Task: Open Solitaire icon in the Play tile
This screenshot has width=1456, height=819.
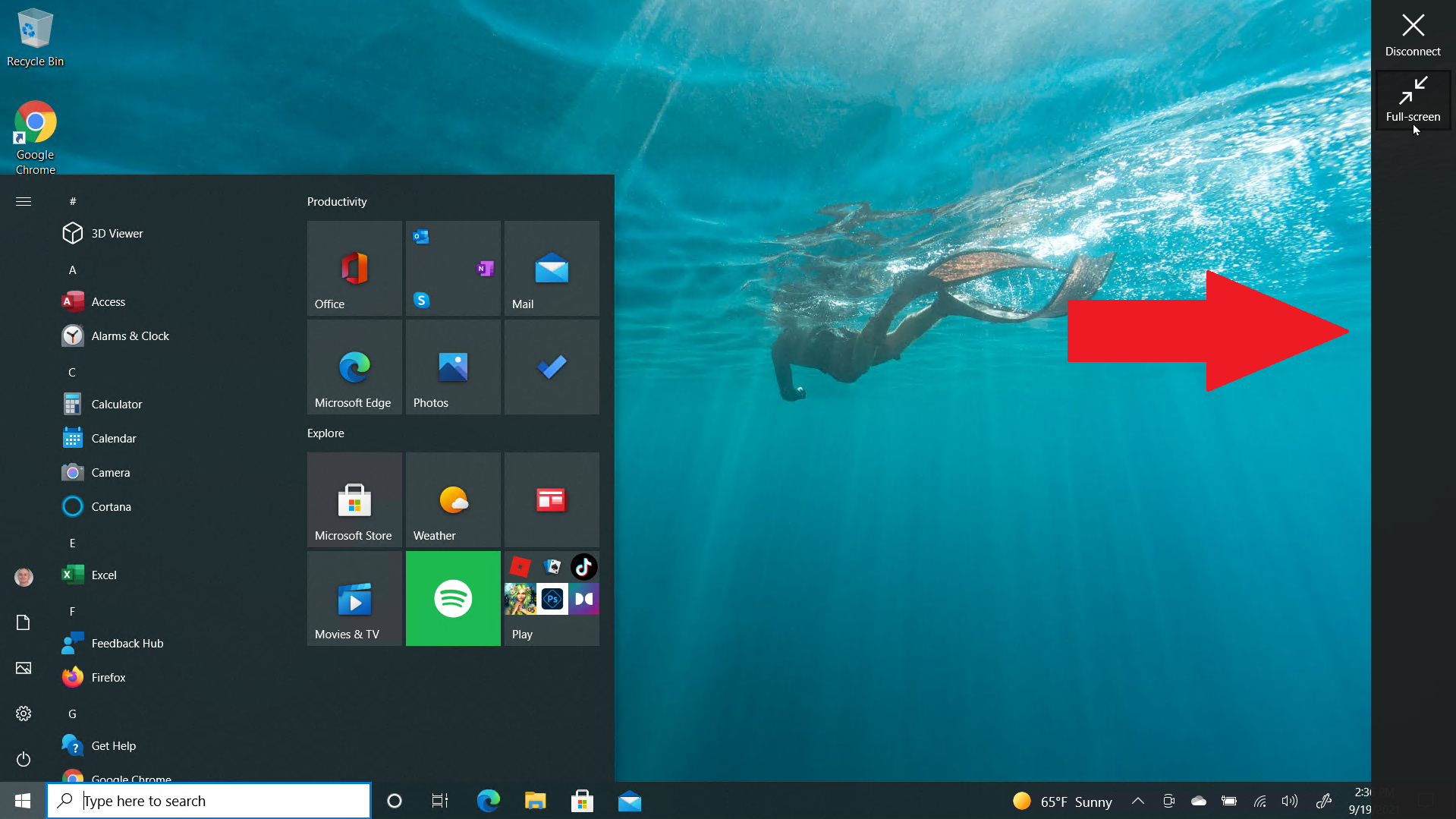Action: point(552,567)
